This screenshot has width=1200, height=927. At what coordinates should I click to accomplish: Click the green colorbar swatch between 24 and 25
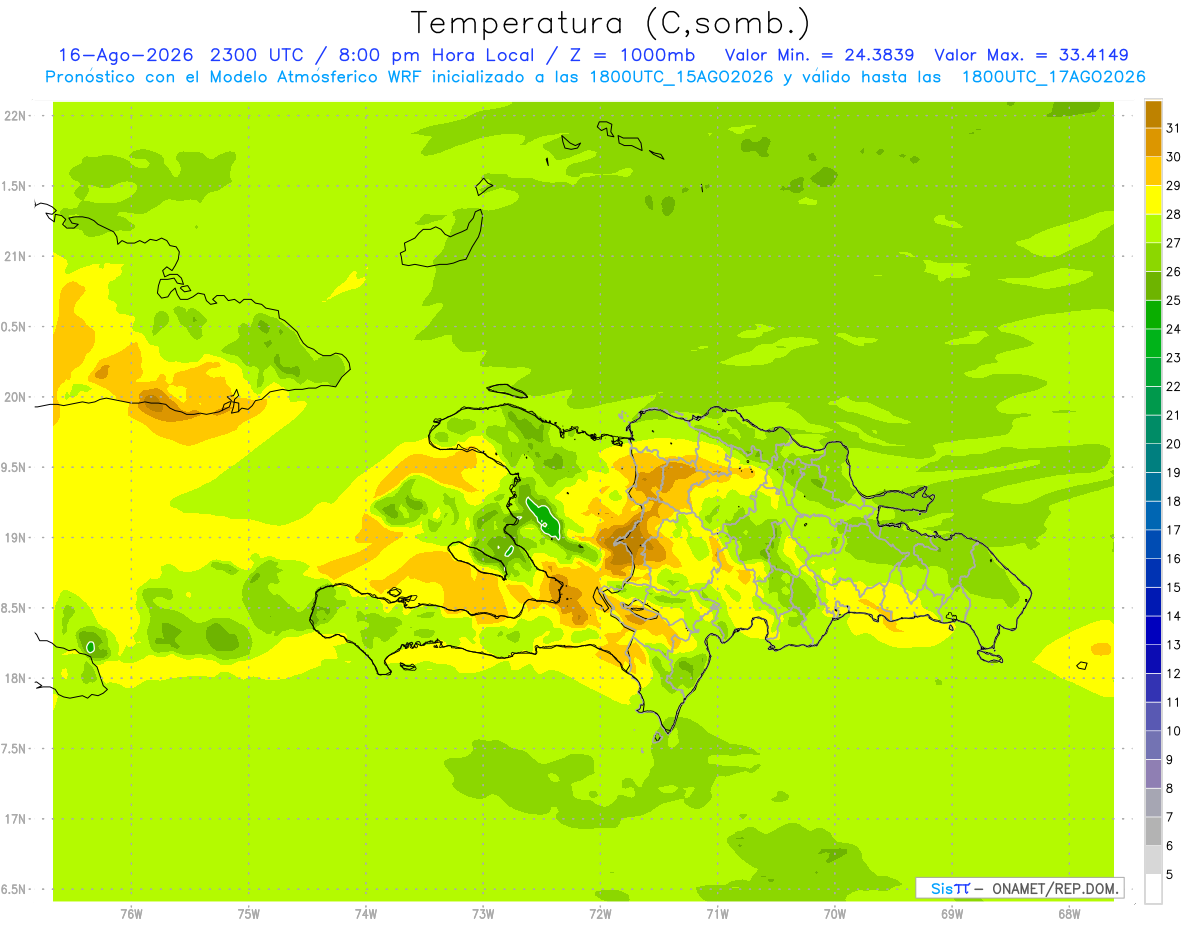(x=1153, y=314)
